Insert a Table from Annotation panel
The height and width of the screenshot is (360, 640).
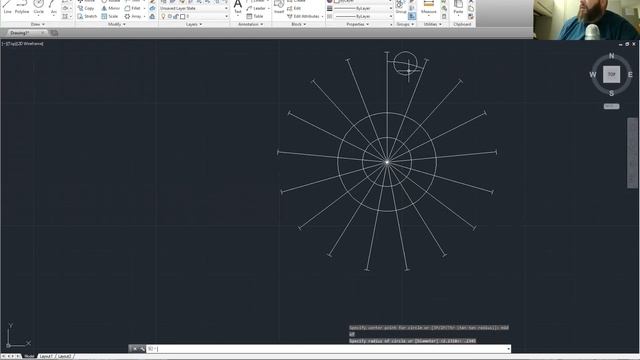pos(255,16)
